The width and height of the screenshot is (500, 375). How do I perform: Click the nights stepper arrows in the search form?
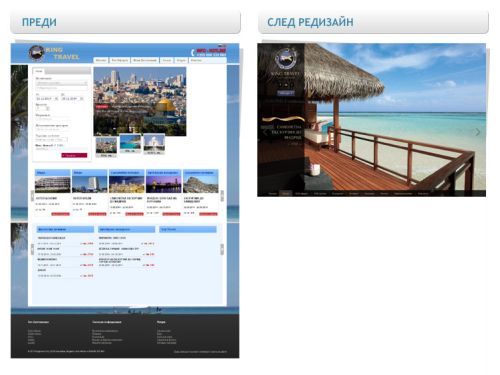click(48, 109)
